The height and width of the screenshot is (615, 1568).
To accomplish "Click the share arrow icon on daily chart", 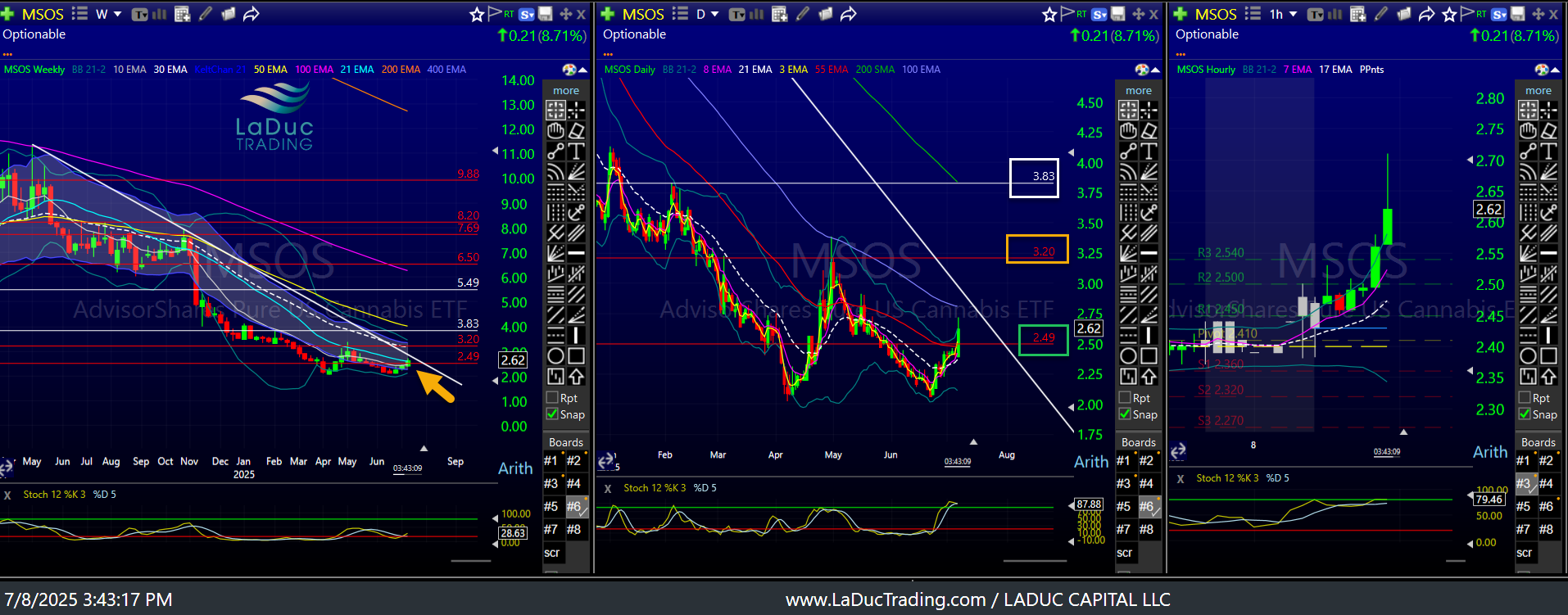I will pyautogui.click(x=849, y=14).
